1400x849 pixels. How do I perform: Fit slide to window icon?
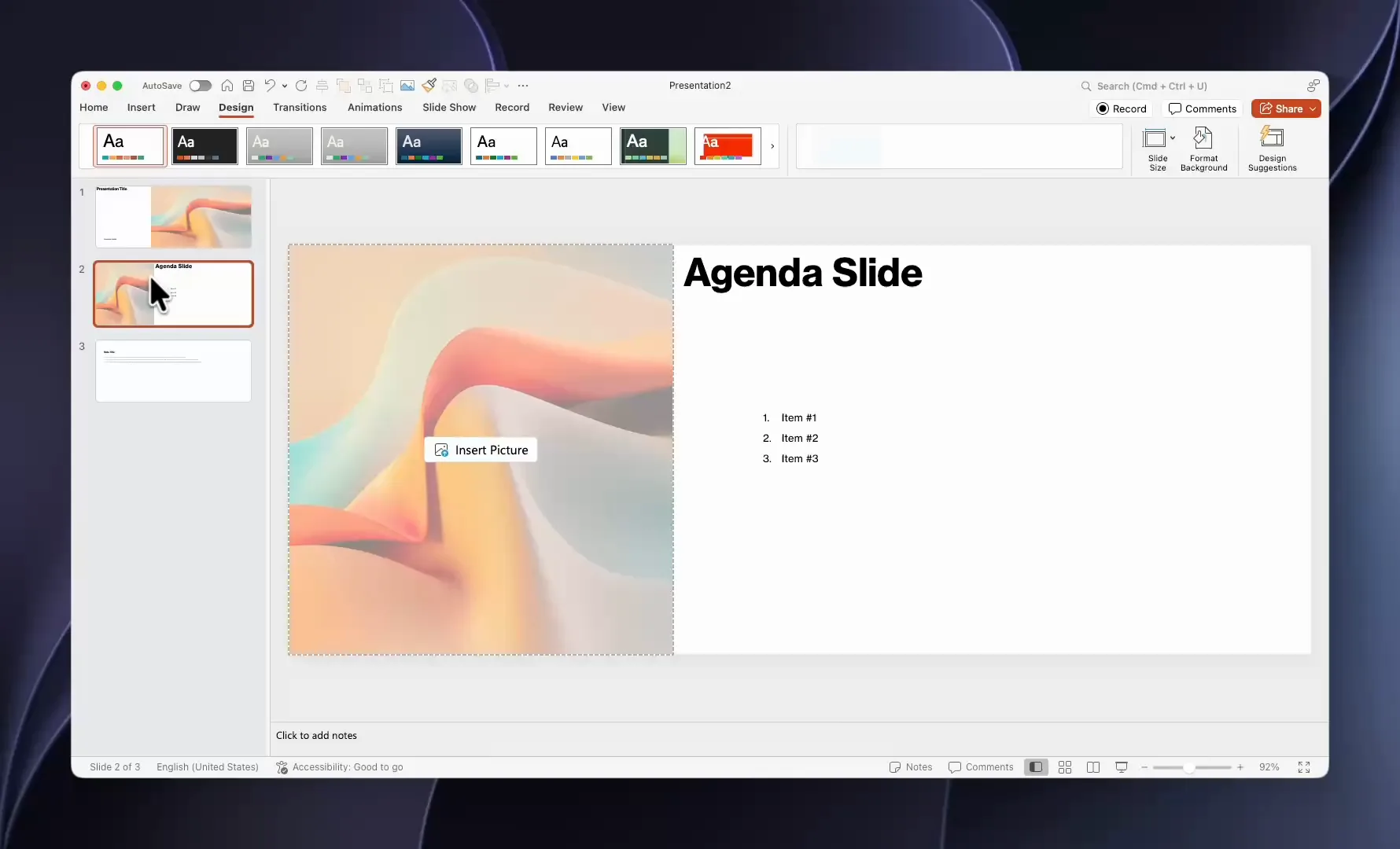point(1304,767)
